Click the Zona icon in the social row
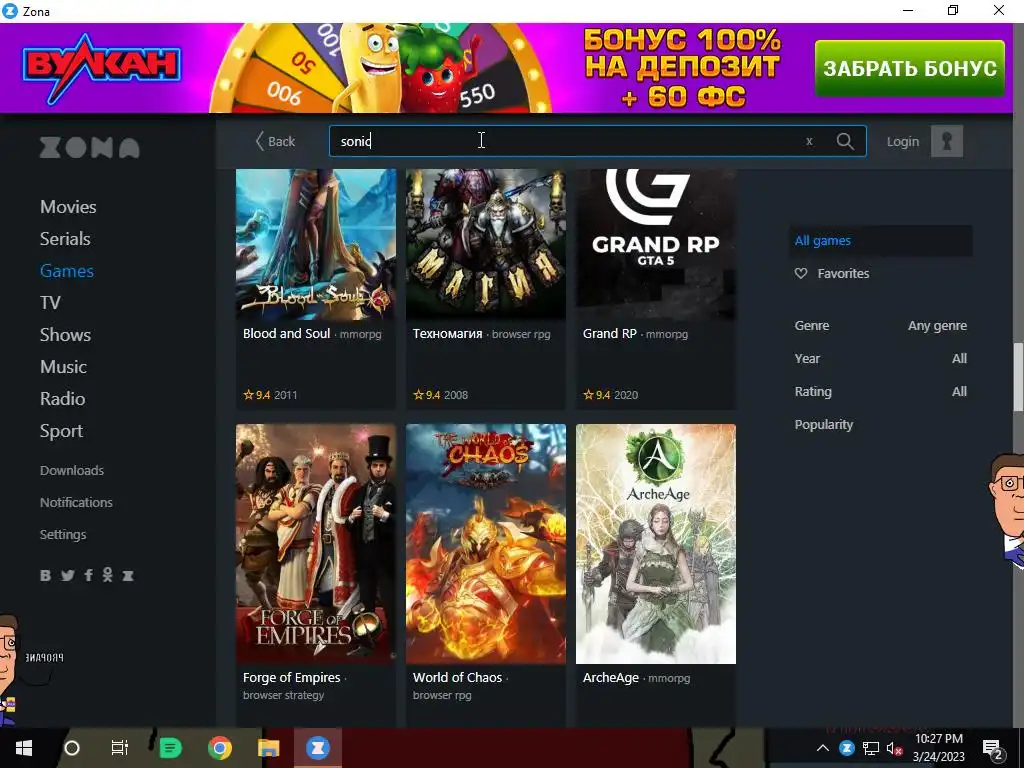The image size is (1024, 768). (x=128, y=575)
